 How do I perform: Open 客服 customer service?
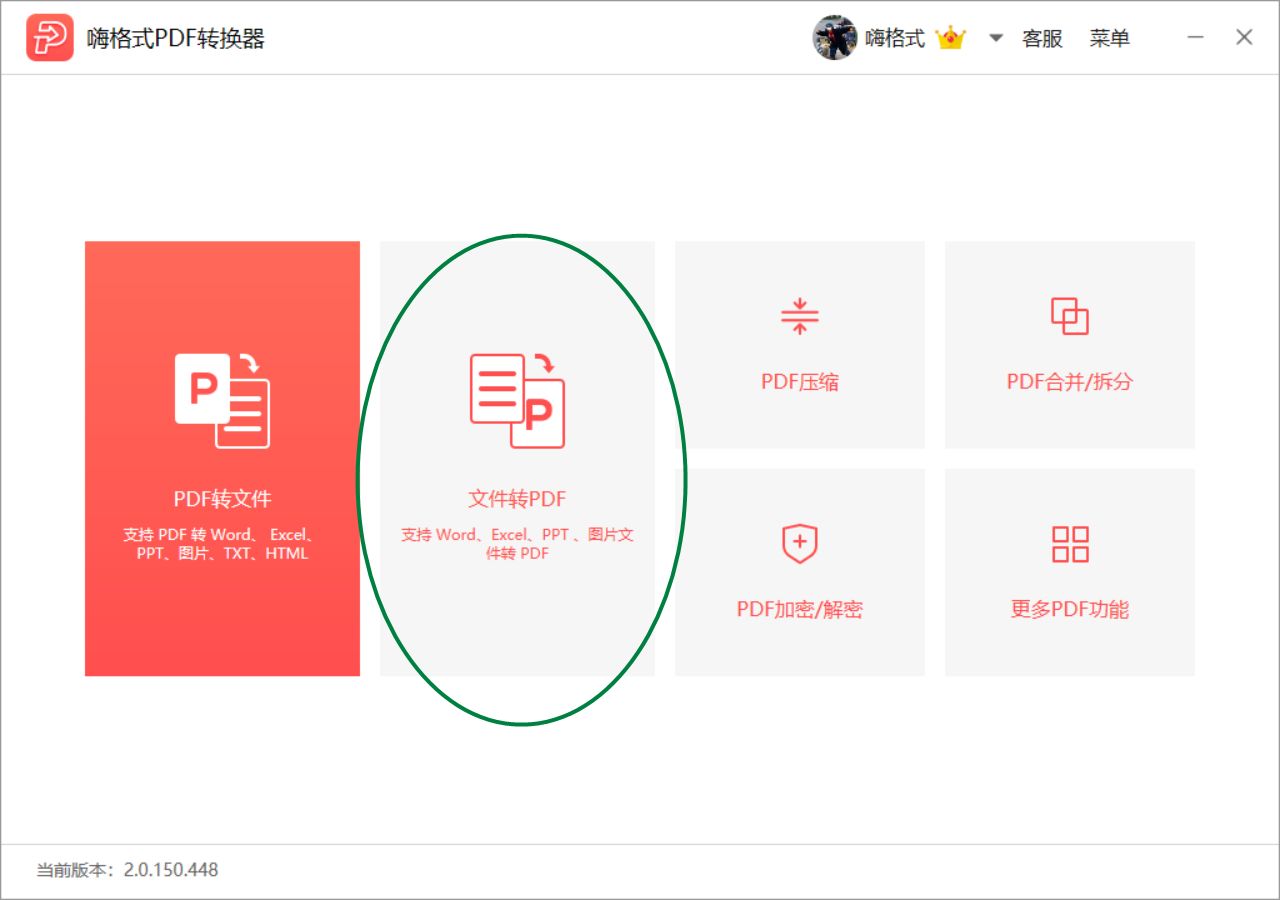(x=1043, y=37)
